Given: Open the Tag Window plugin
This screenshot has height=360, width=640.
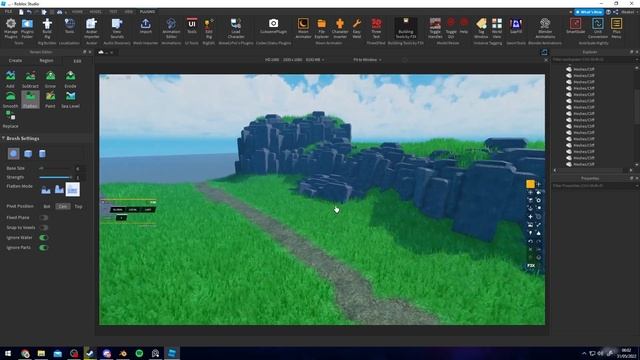Looking at the screenshot, I should [x=481, y=28].
